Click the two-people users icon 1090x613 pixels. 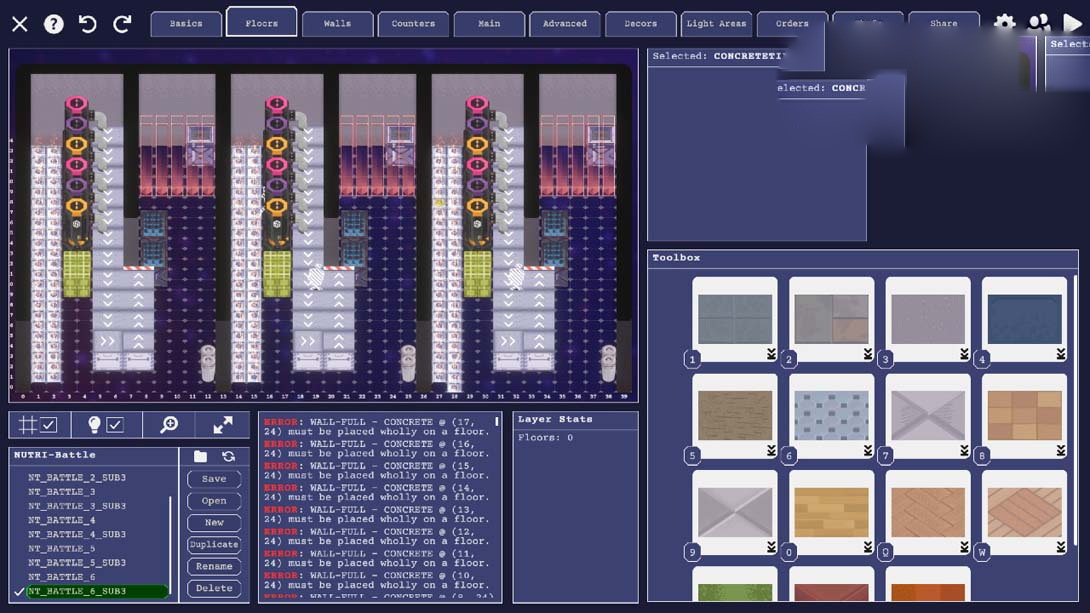tap(1039, 24)
